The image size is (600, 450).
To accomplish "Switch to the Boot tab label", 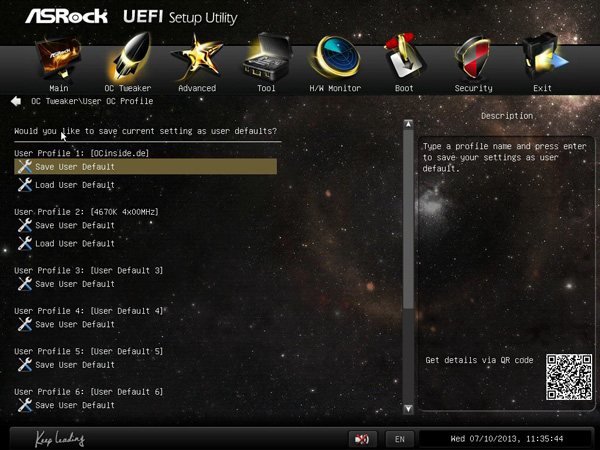I will pos(404,88).
